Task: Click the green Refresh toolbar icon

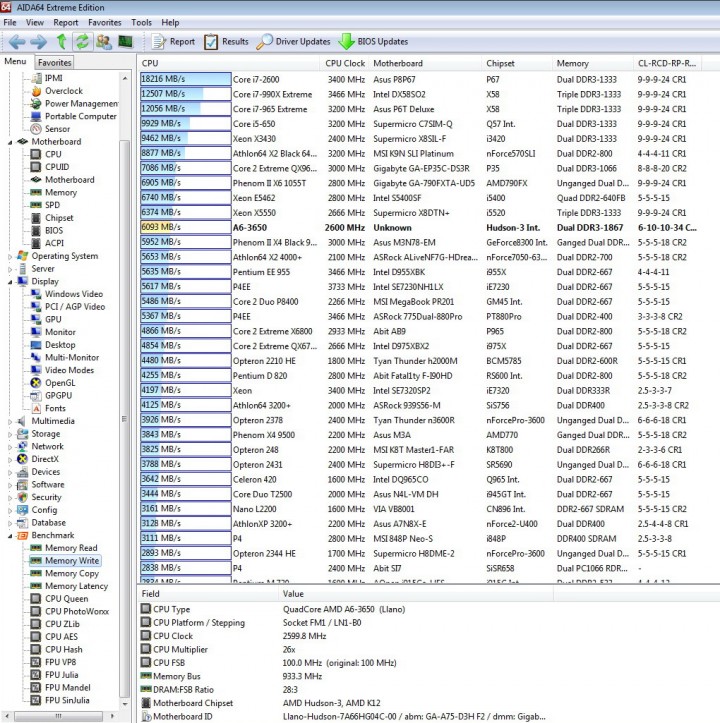Action: [82, 41]
